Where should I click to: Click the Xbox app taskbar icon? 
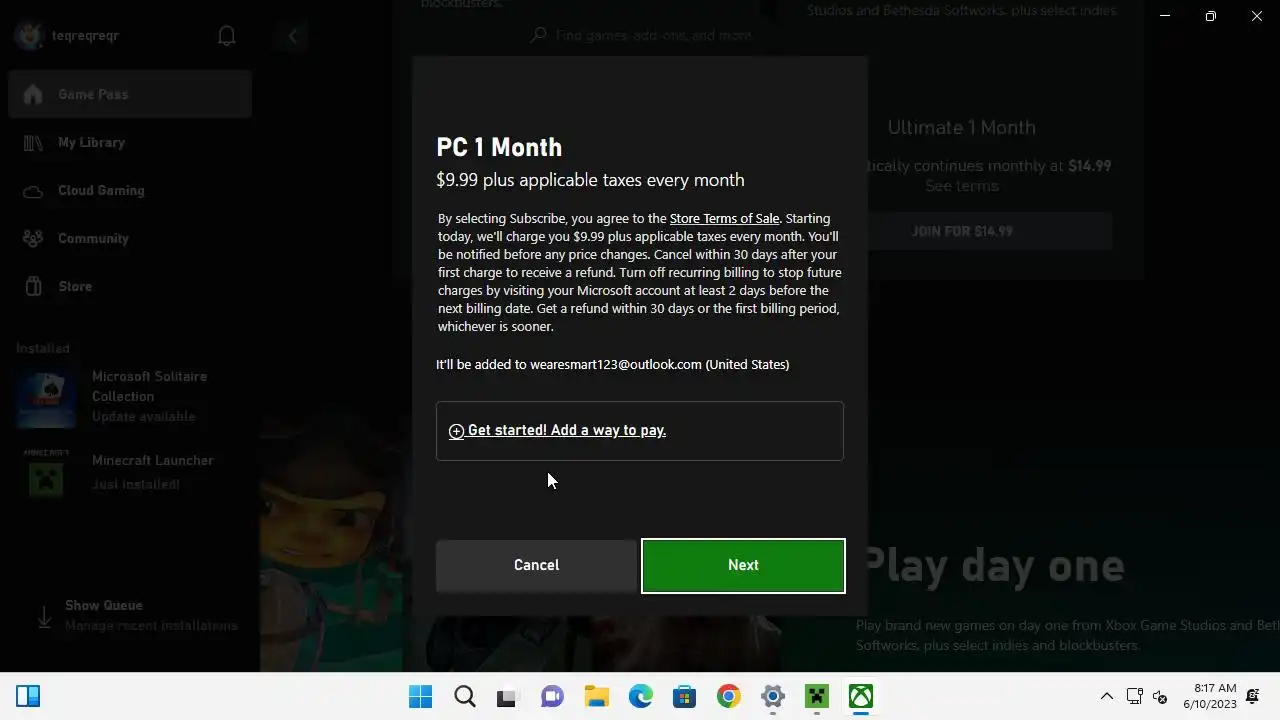861,697
